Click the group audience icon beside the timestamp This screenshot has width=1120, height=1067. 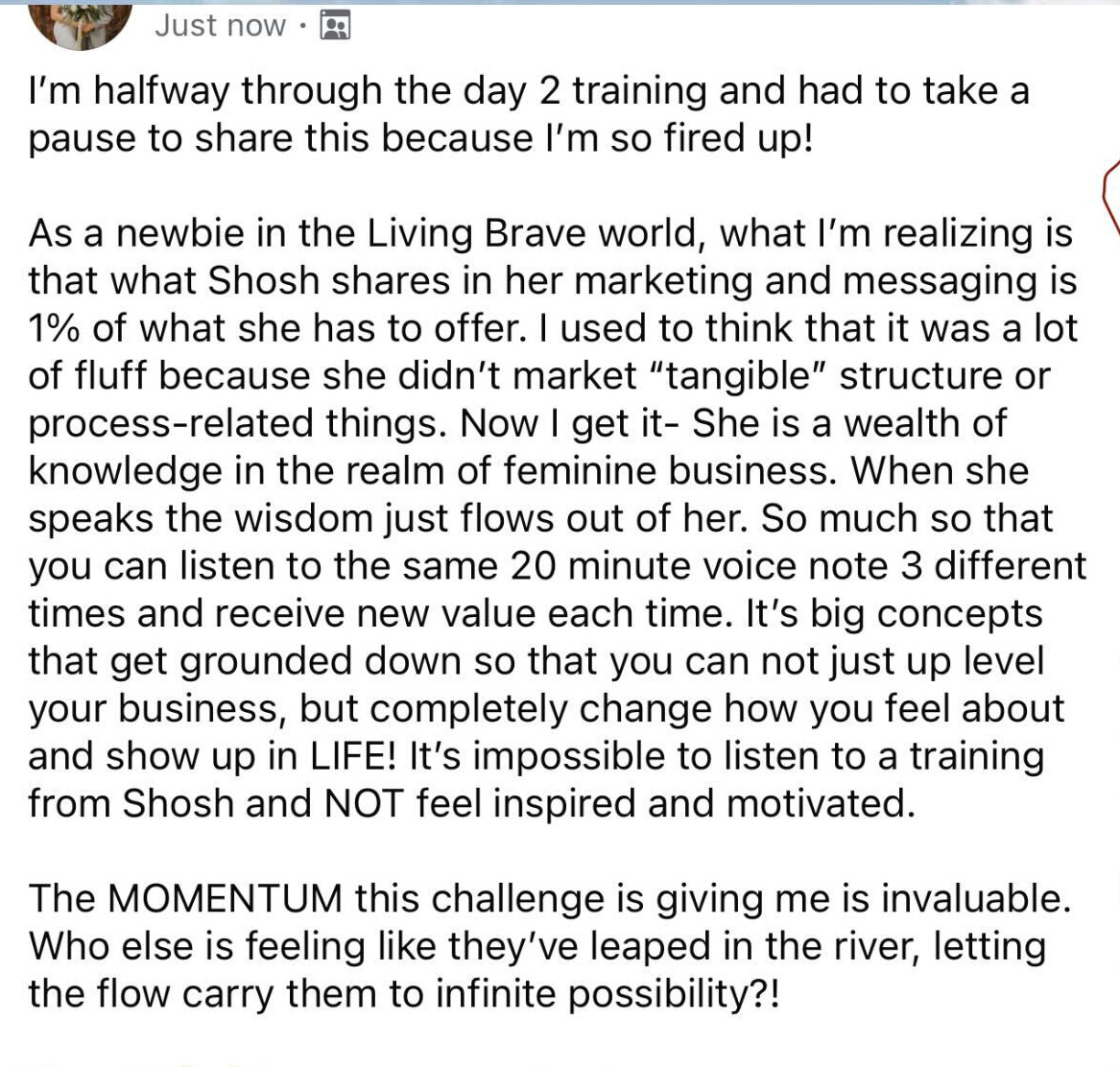coord(334,26)
